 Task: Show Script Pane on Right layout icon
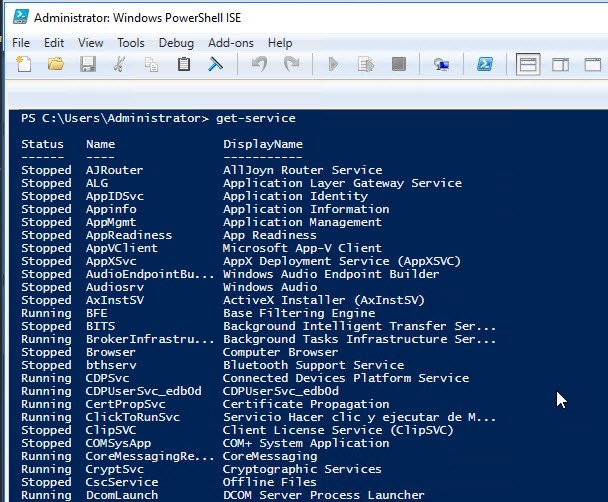560,64
